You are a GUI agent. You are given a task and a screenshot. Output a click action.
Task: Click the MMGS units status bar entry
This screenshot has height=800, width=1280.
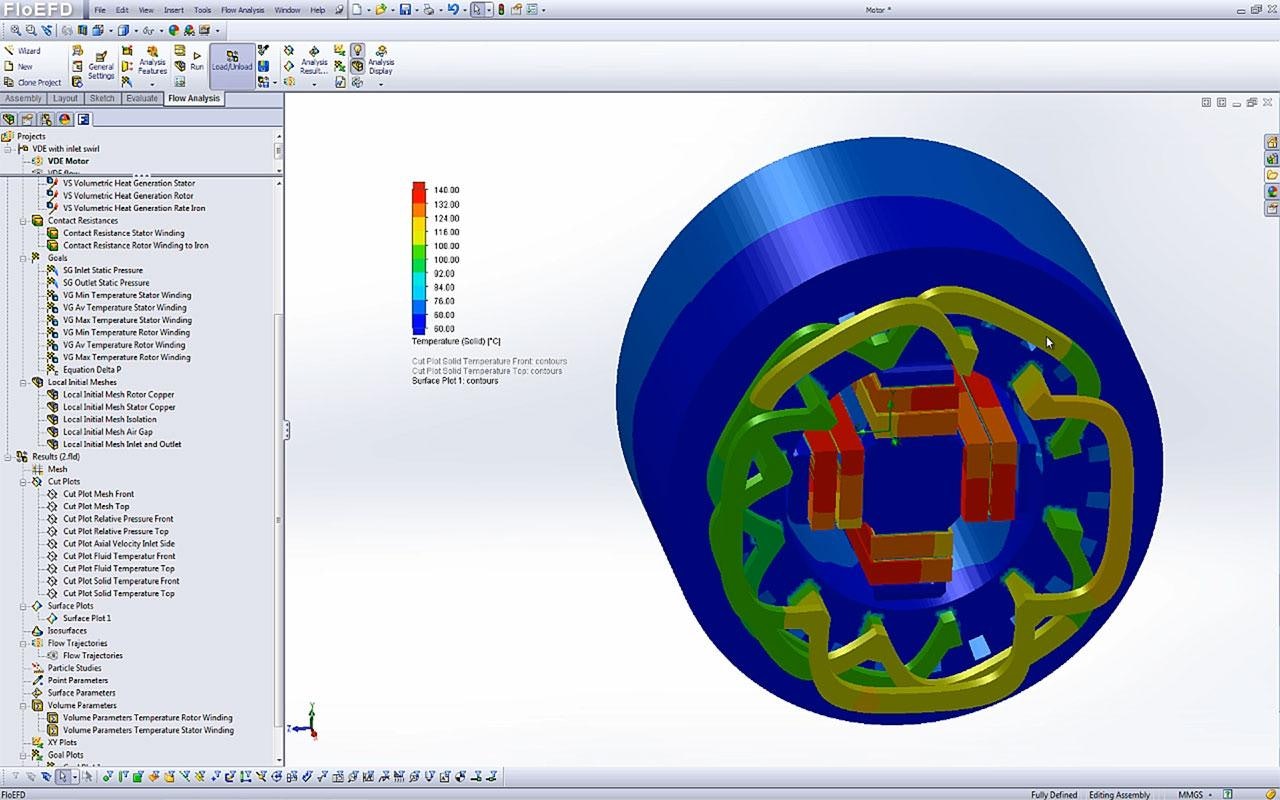[1190, 795]
